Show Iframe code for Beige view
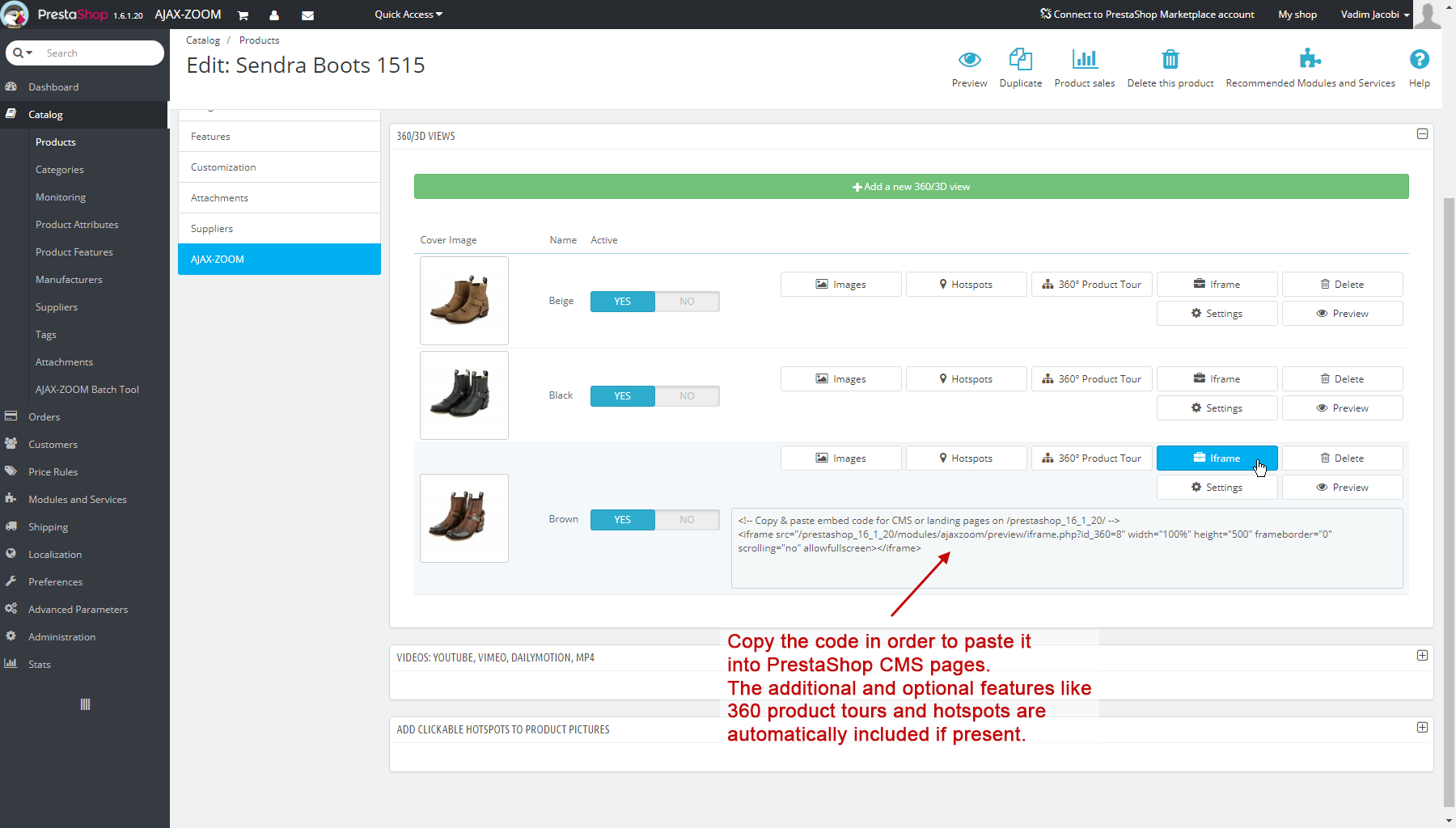The width and height of the screenshot is (1456, 828). pyautogui.click(x=1217, y=285)
